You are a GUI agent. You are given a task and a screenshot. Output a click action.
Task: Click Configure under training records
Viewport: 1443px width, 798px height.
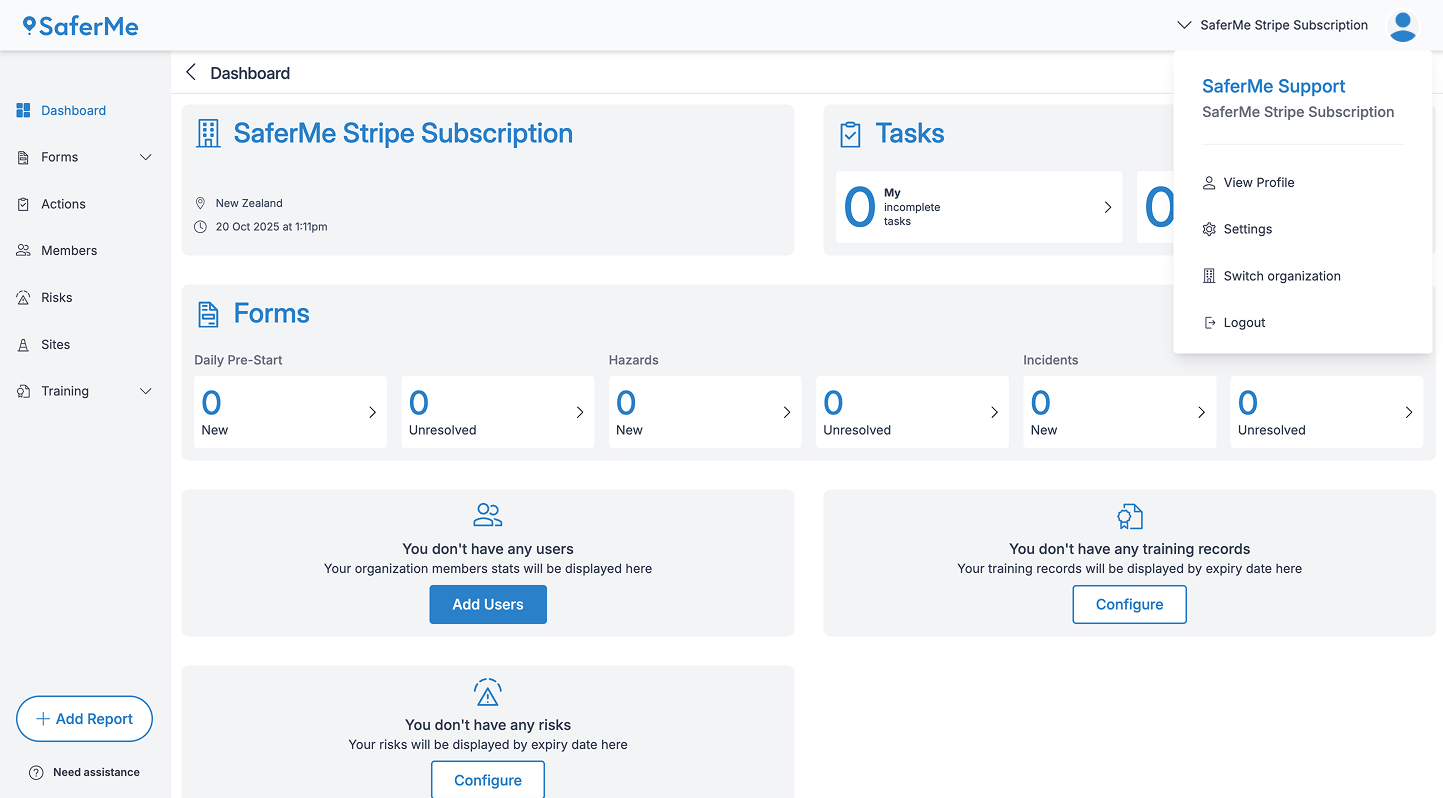tap(1129, 604)
